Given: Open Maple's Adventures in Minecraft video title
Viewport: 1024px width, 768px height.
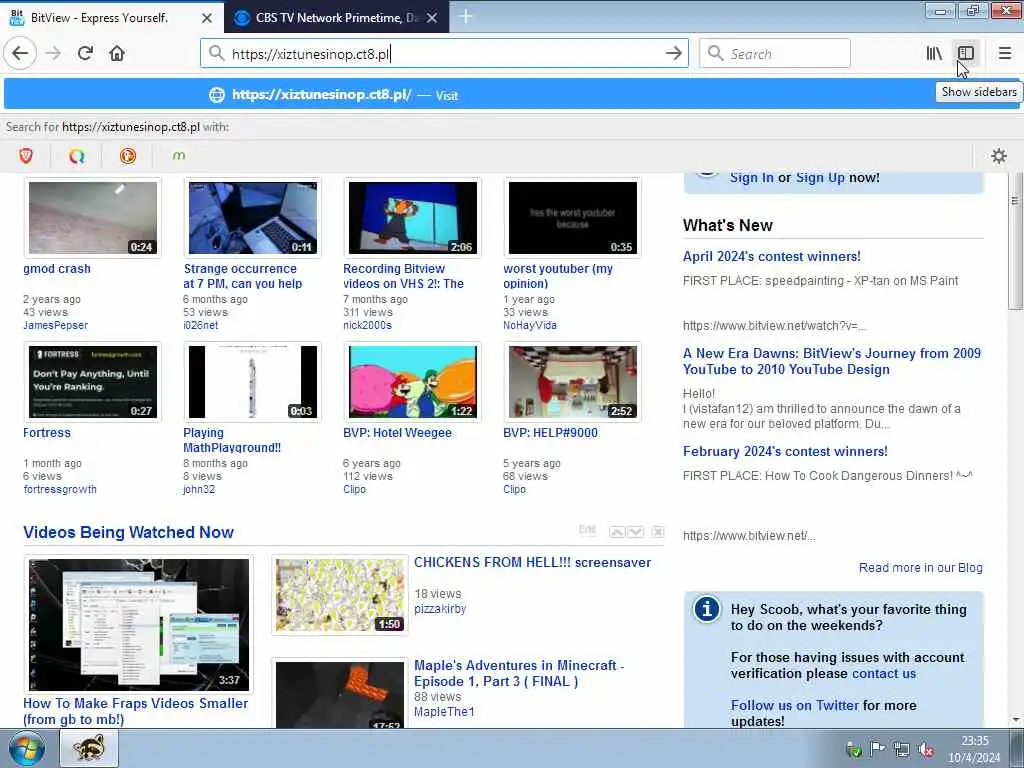Looking at the screenshot, I should pos(519,673).
